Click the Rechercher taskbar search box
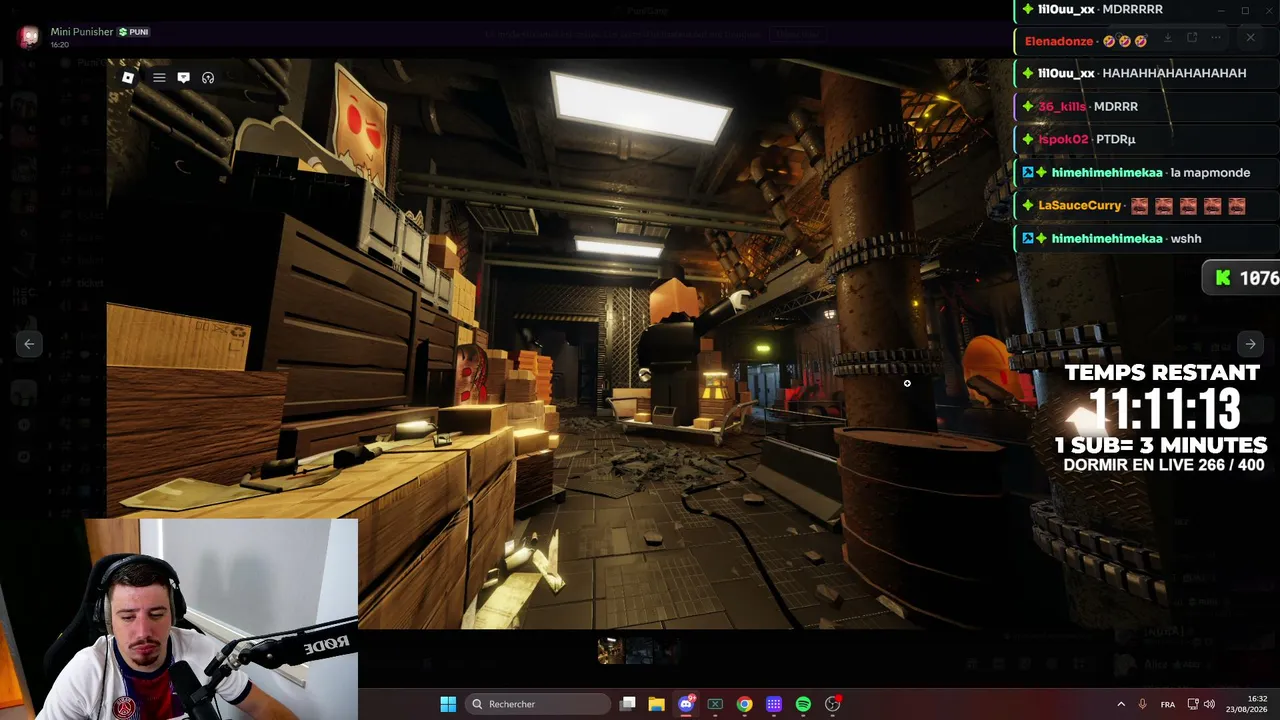This screenshot has width=1280, height=720. point(539,704)
